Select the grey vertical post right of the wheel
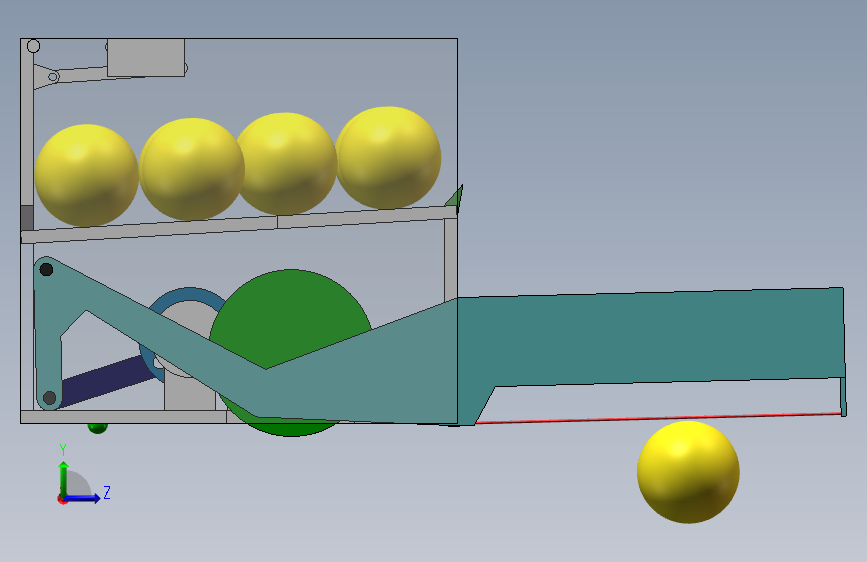Screen dimensions: 867x562 [x=451, y=260]
